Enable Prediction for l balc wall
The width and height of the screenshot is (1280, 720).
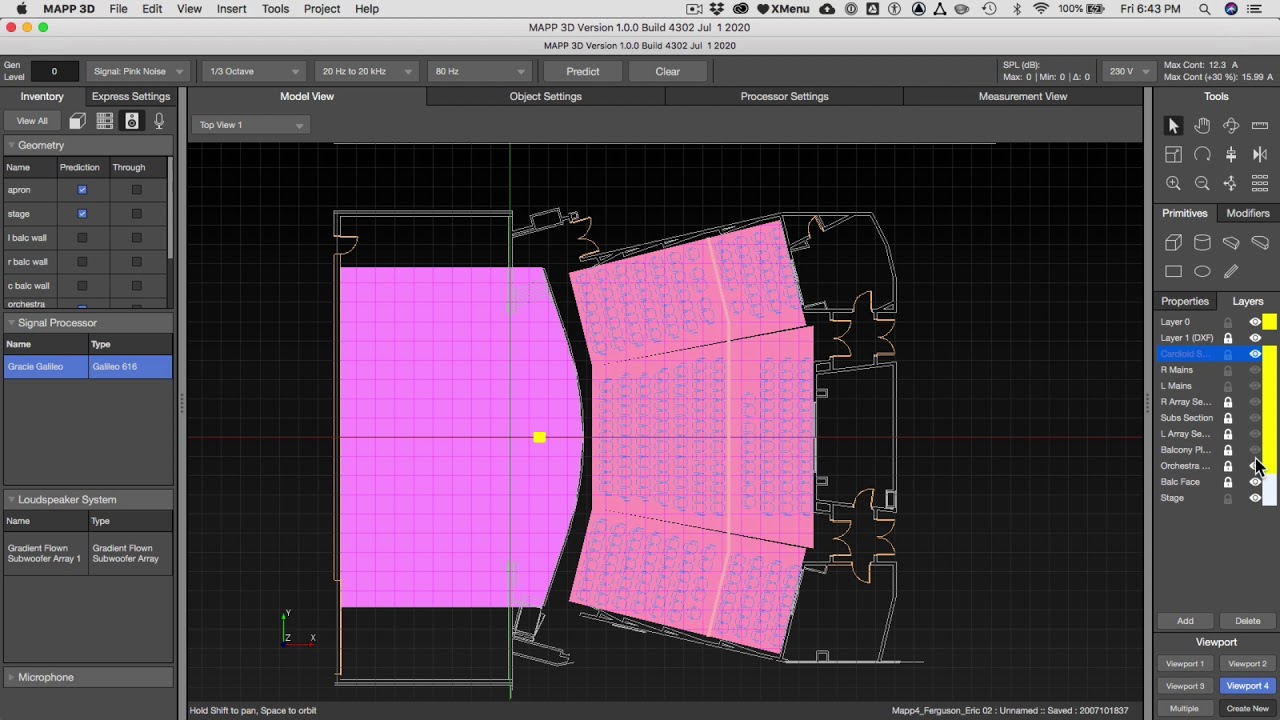point(82,238)
